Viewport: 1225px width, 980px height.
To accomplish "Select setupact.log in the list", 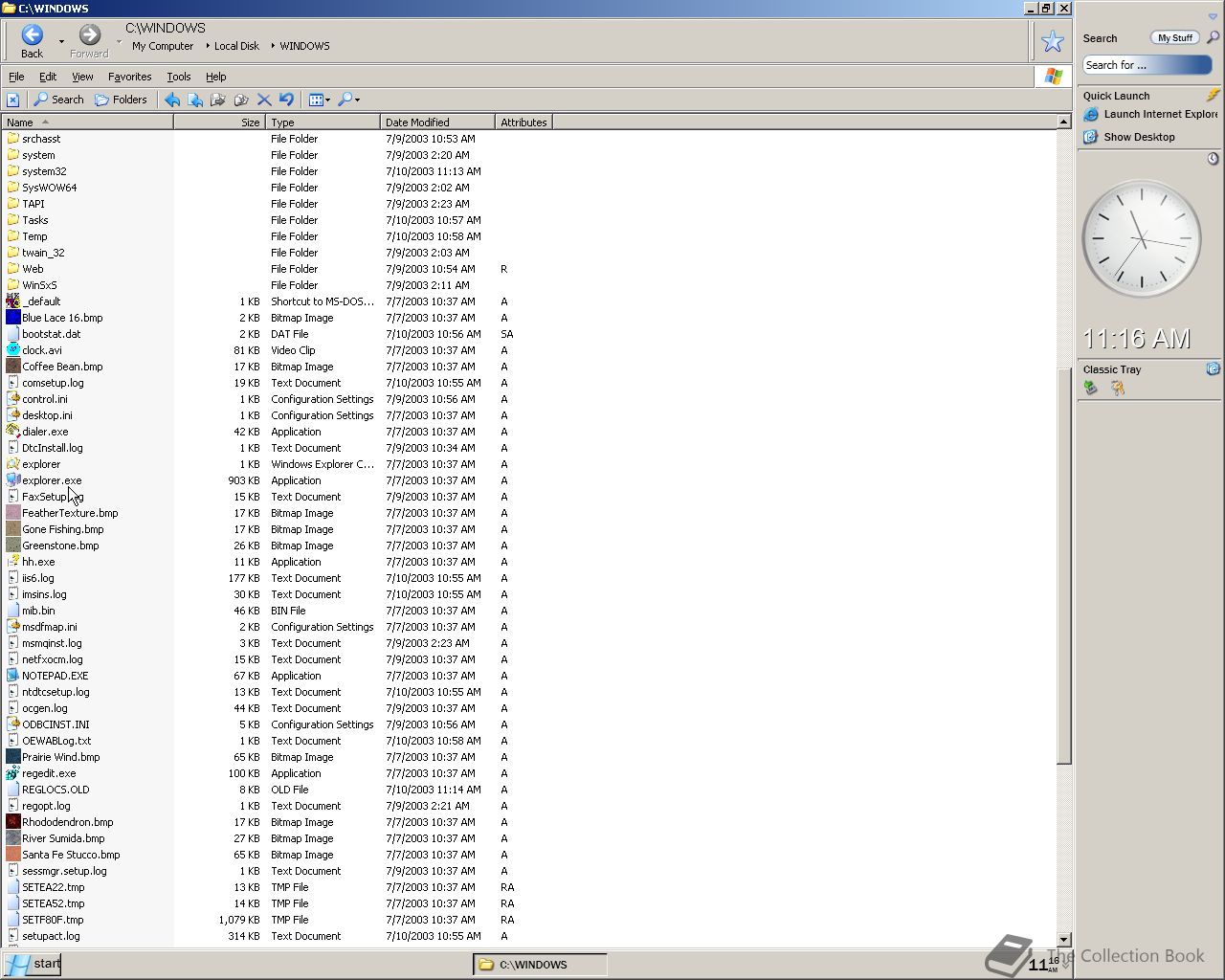I will [x=43, y=936].
